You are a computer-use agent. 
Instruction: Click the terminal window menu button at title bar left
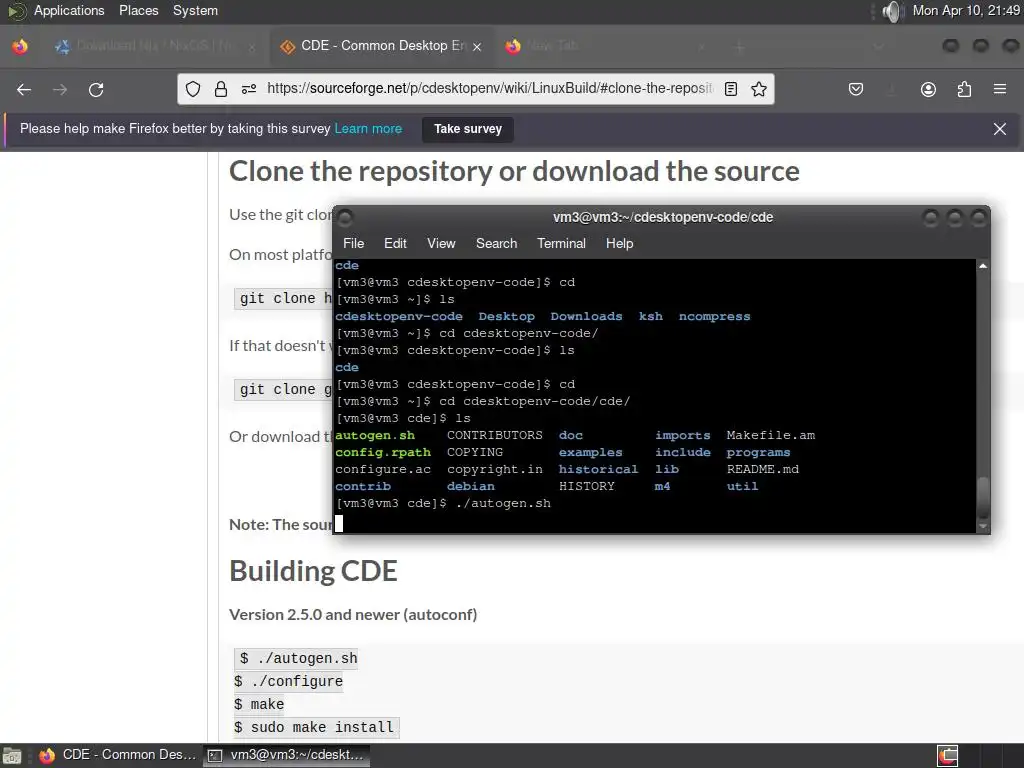coord(345,217)
